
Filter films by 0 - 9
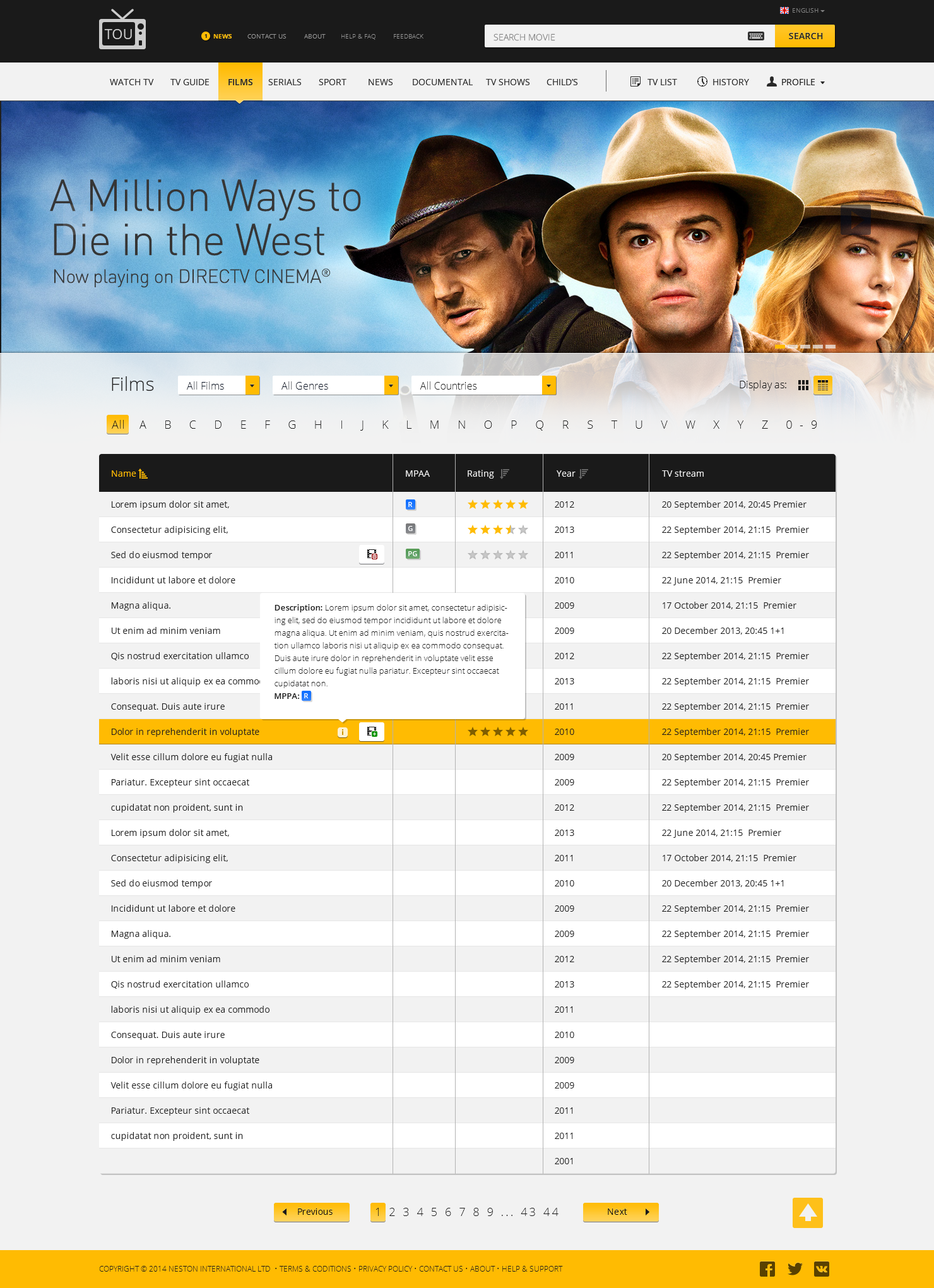(x=801, y=424)
